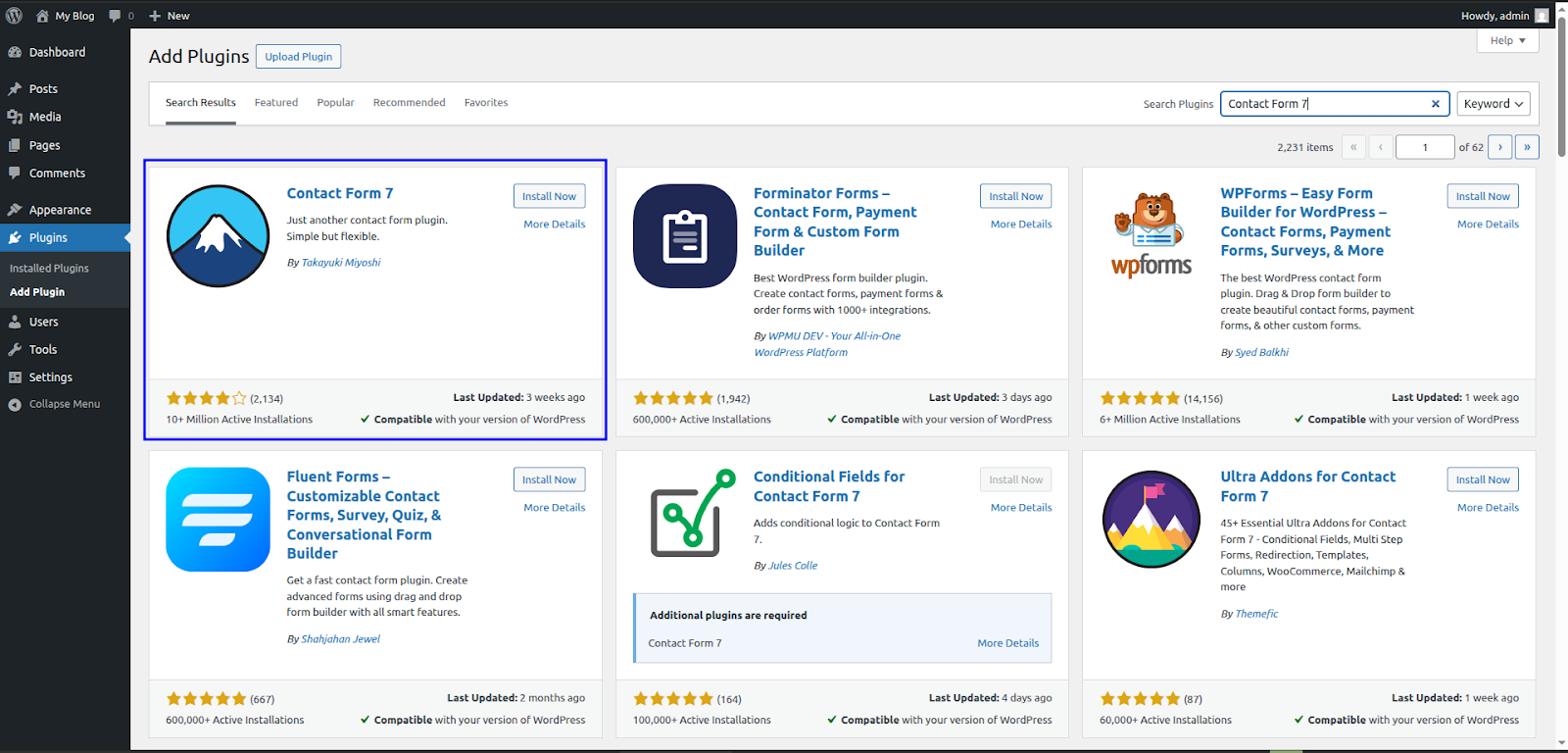Click the Contact Form 7 mountain icon

click(x=218, y=236)
